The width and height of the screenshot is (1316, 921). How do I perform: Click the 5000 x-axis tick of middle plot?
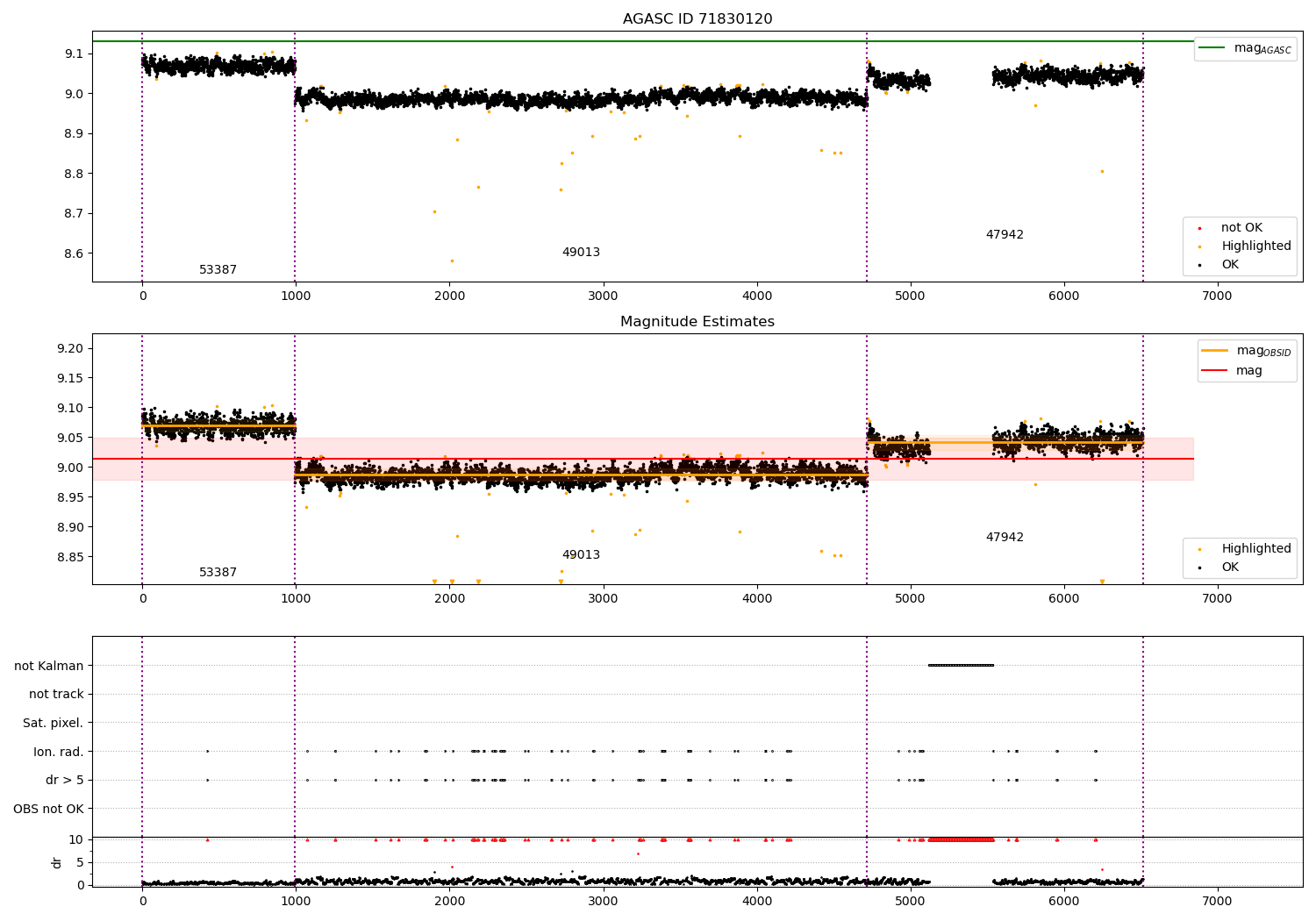(x=911, y=599)
